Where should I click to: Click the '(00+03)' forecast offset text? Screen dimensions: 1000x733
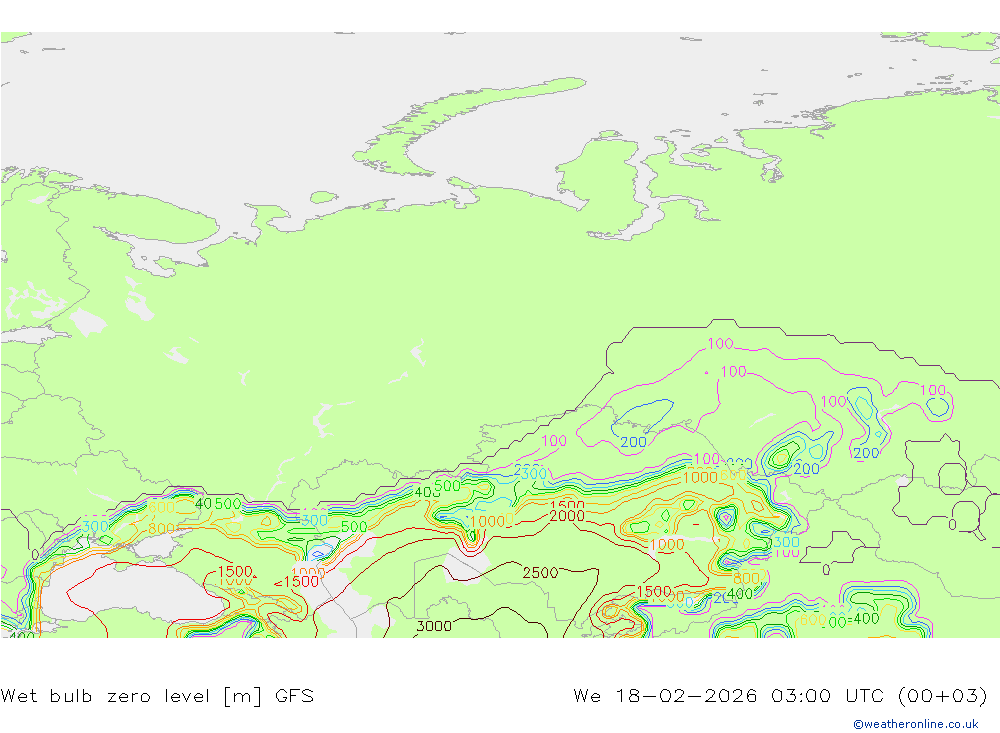coord(943,695)
